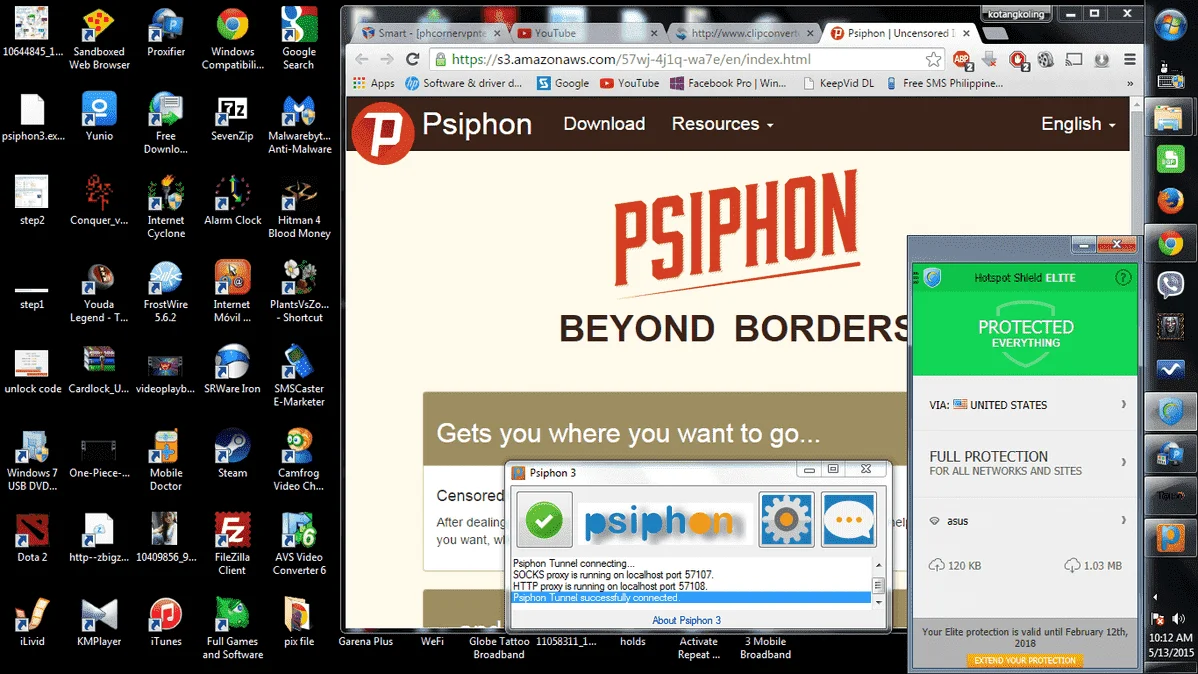The width and height of the screenshot is (1198, 674).
Task: Click the Protected Everything shield status
Action: point(1025,334)
